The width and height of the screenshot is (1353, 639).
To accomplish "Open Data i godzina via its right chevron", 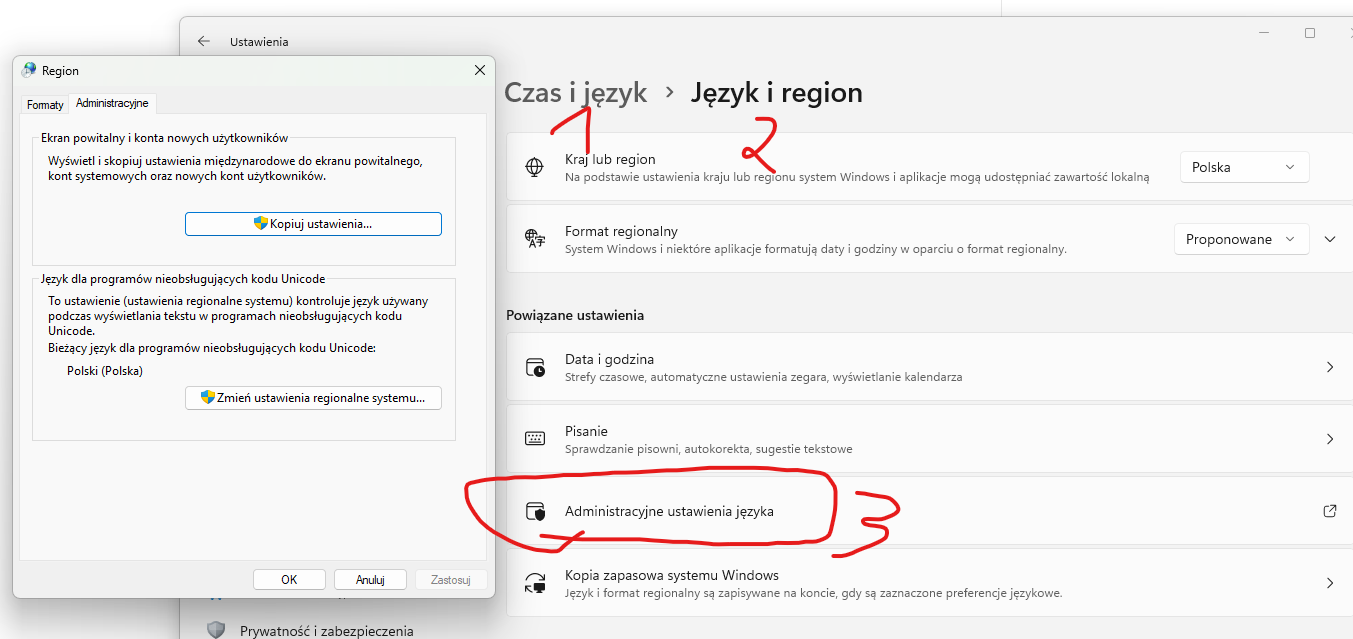I will [1329, 367].
